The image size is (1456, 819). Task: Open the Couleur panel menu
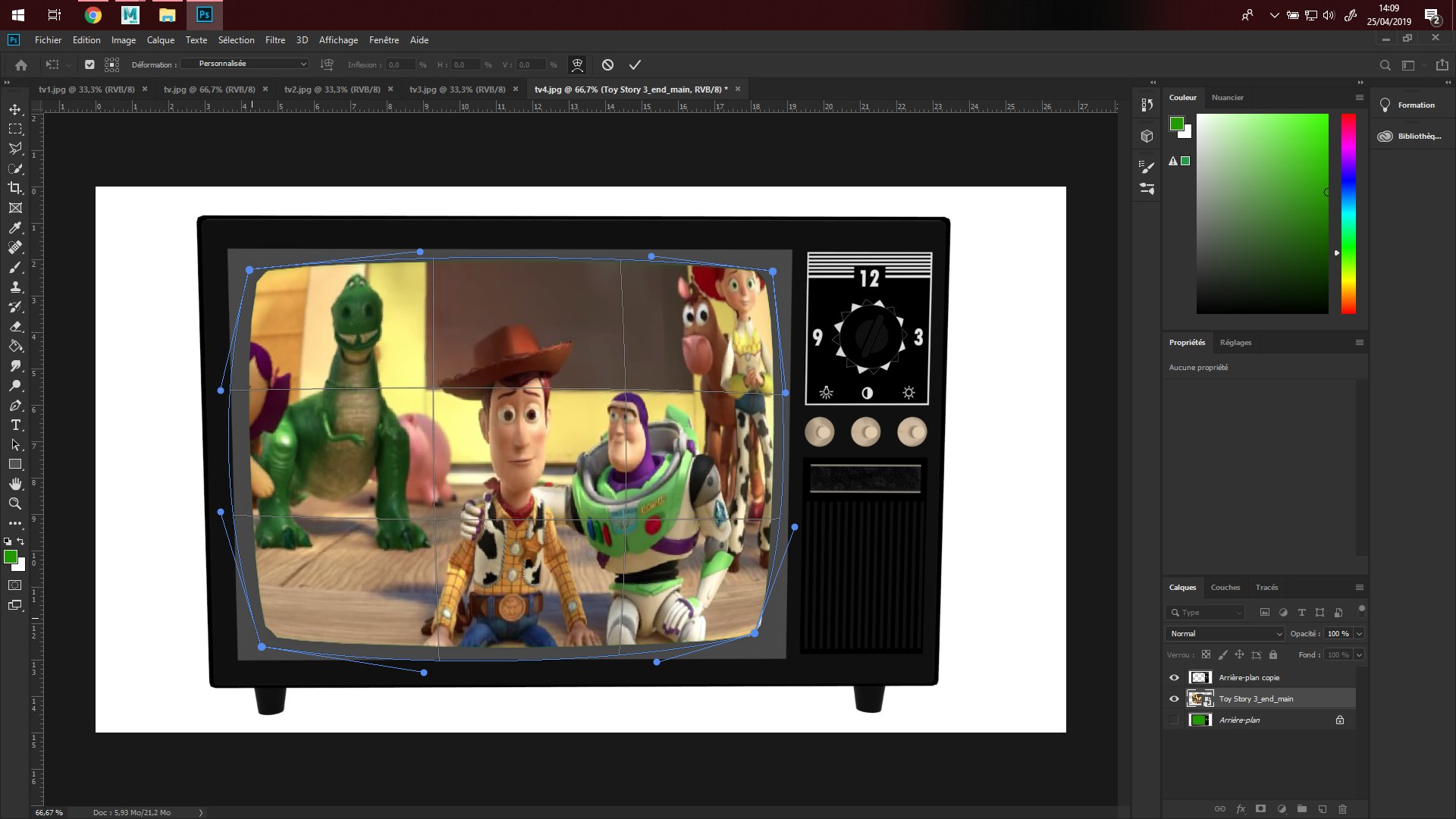[x=1359, y=97]
